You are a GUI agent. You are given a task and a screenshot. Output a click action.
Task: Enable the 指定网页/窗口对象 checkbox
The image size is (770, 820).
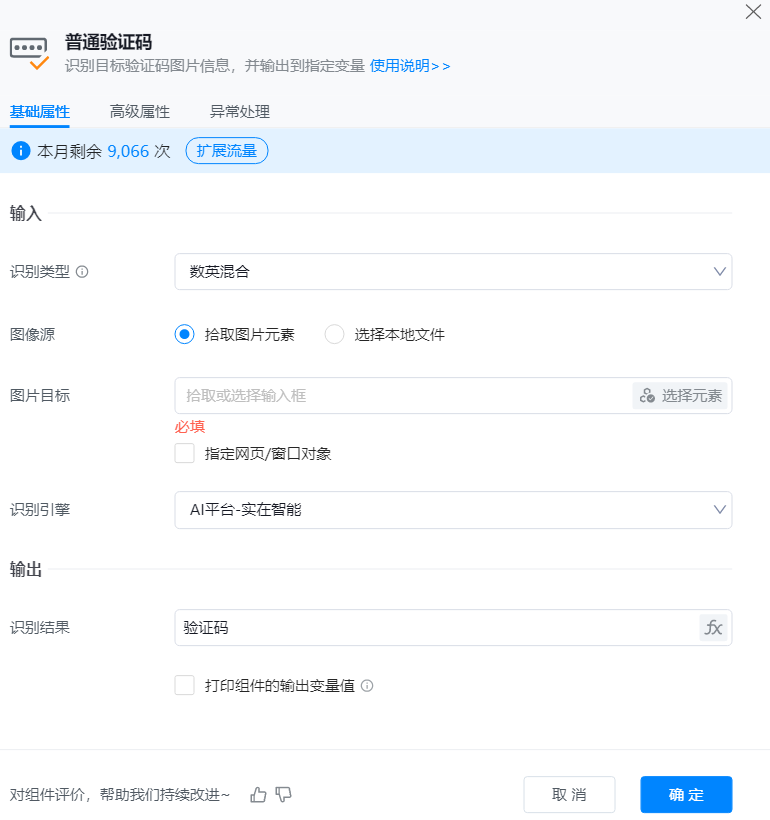click(184, 454)
